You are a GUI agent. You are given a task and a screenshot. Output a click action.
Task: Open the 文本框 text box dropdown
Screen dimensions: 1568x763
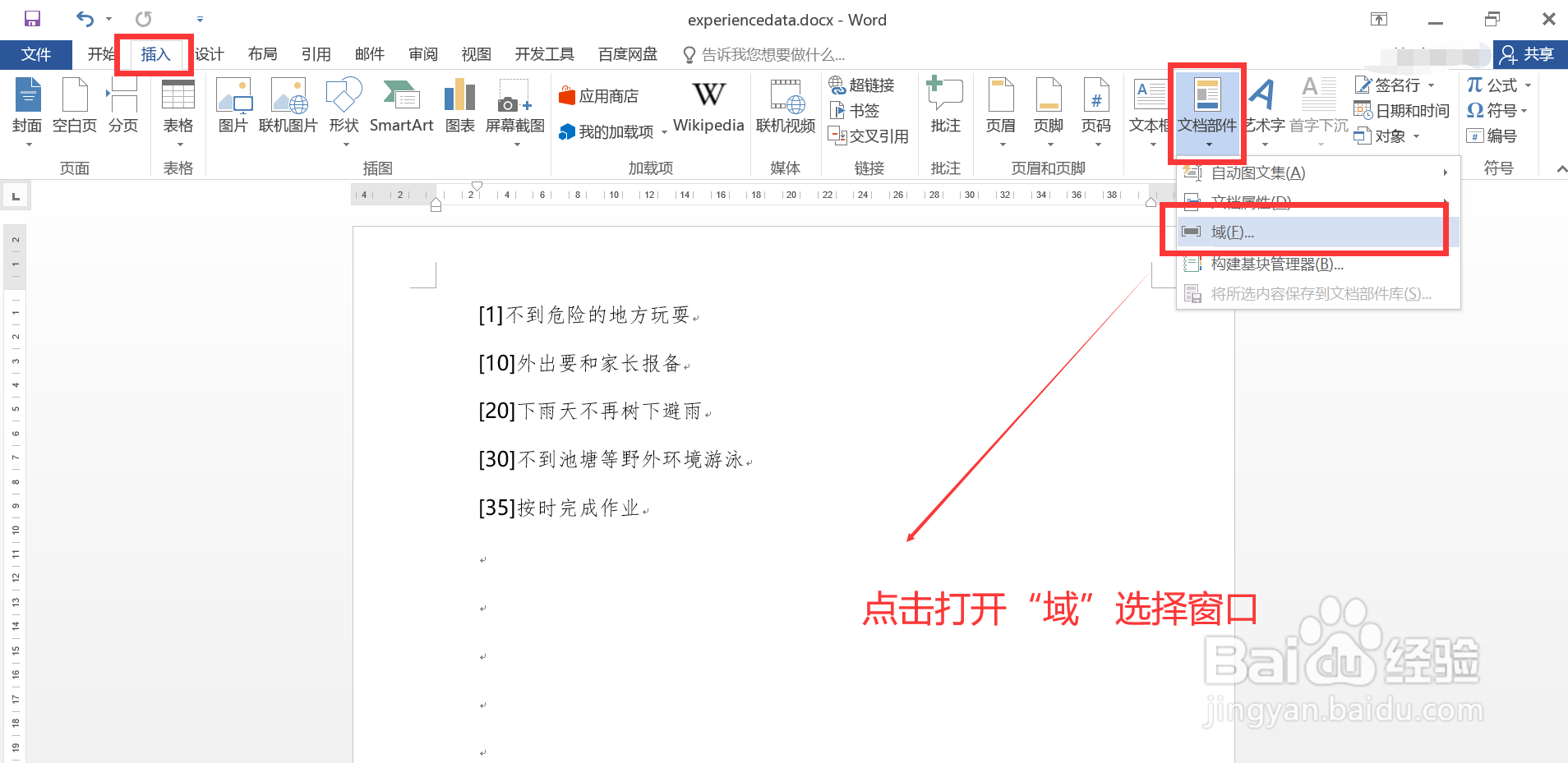[x=1150, y=112]
